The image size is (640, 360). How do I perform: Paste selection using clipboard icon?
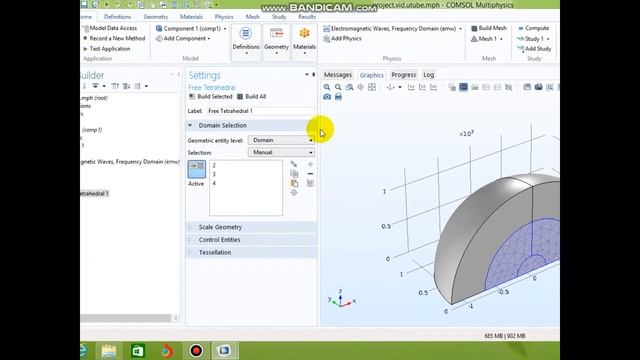(x=294, y=183)
